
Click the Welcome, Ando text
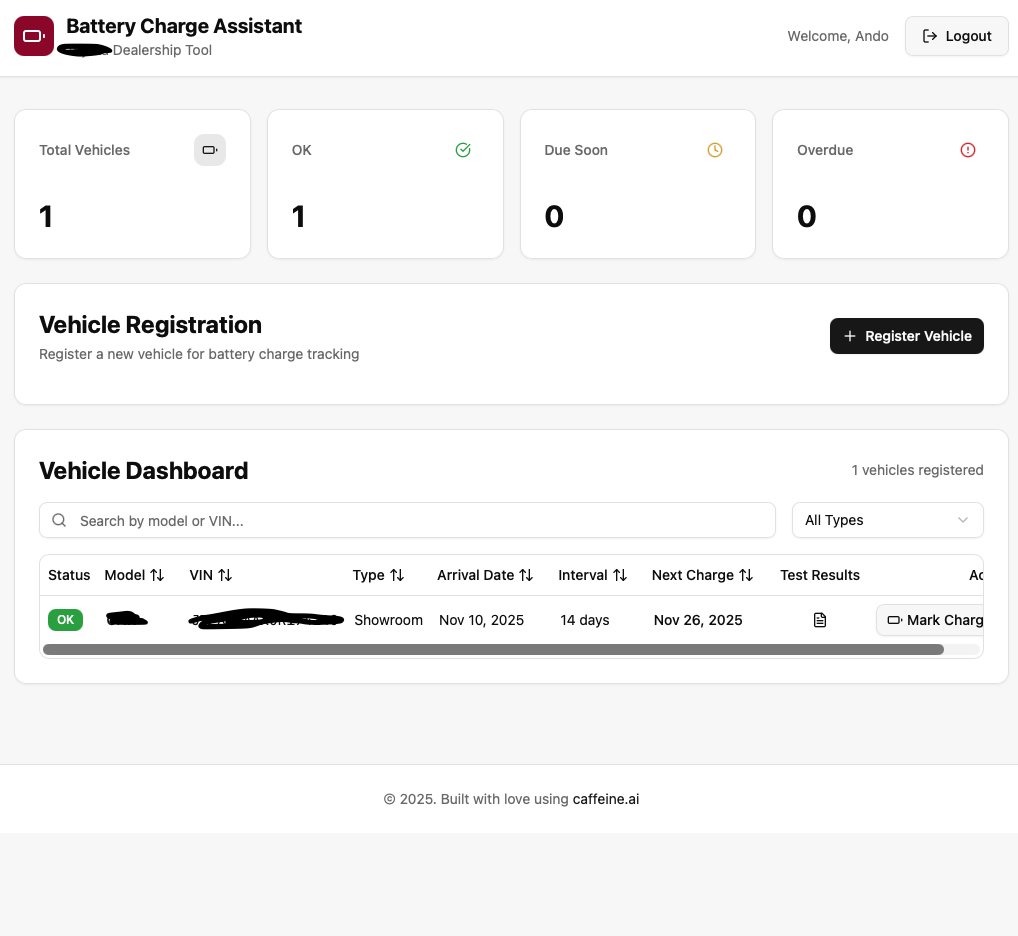(x=838, y=36)
